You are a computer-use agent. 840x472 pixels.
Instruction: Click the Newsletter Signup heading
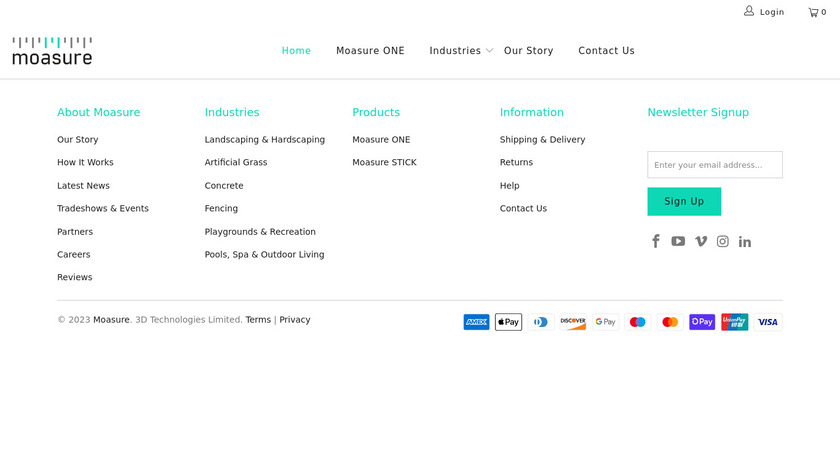[x=698, y=113]
